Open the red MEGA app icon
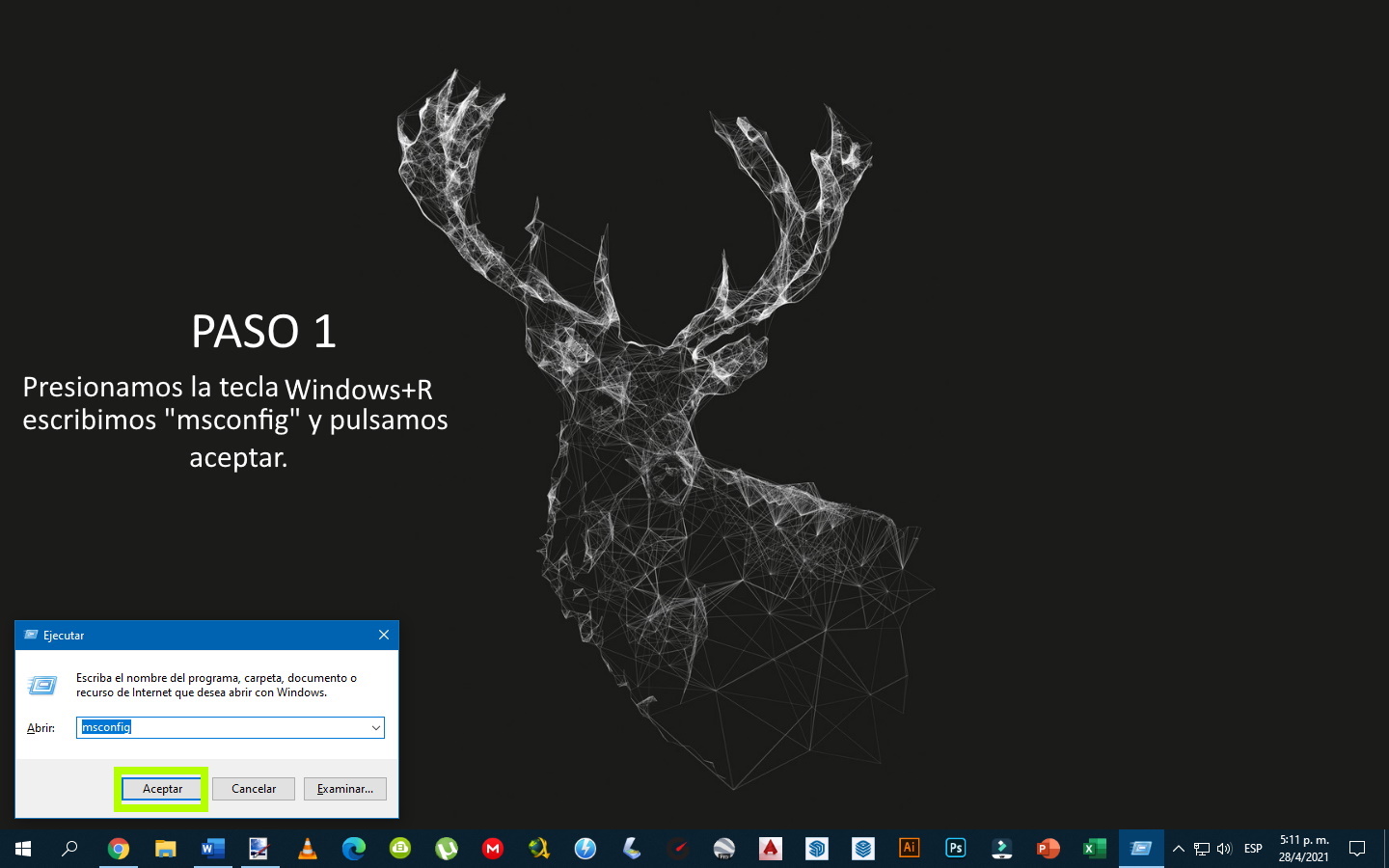1389x868 pixels. [493, 849]
